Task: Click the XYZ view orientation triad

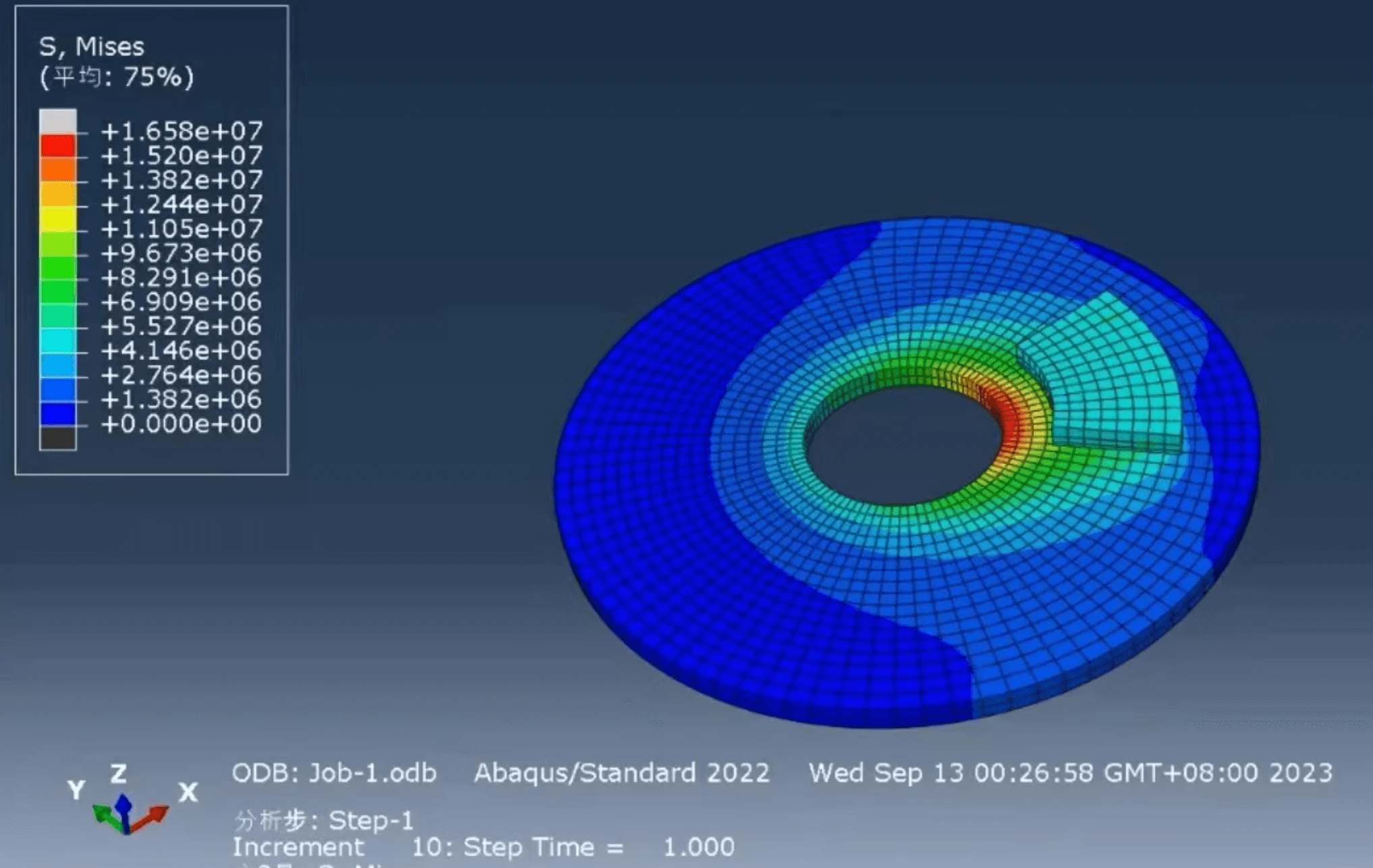Action: coord(132,801)
